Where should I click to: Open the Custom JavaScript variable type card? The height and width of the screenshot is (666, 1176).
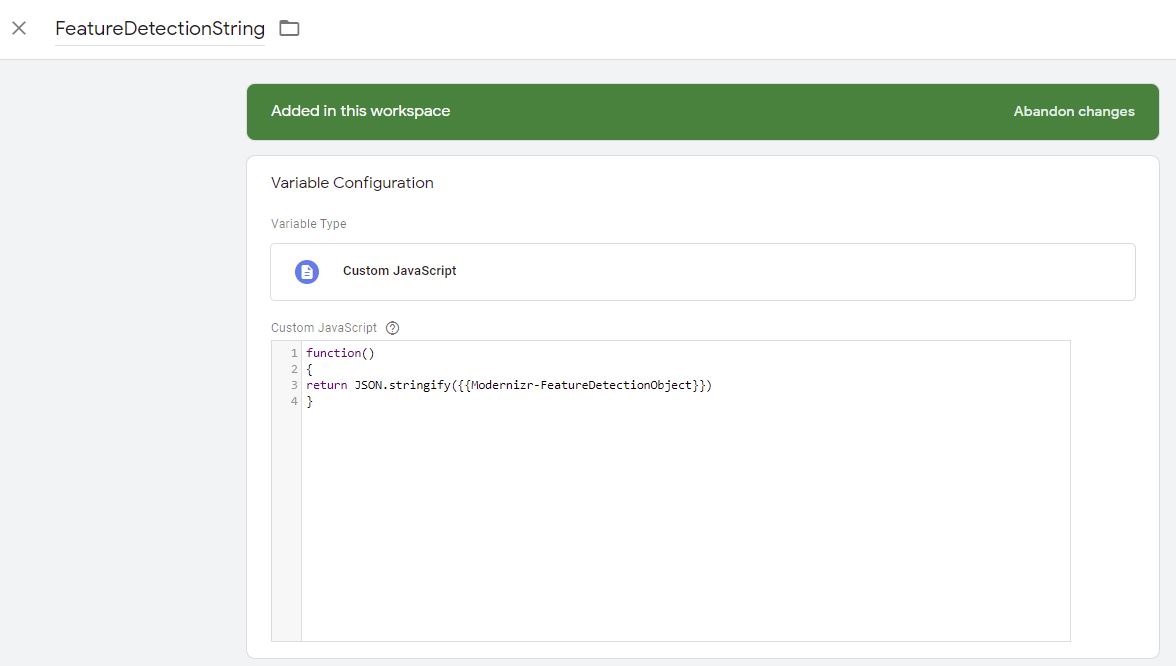[x=703, y=271]
